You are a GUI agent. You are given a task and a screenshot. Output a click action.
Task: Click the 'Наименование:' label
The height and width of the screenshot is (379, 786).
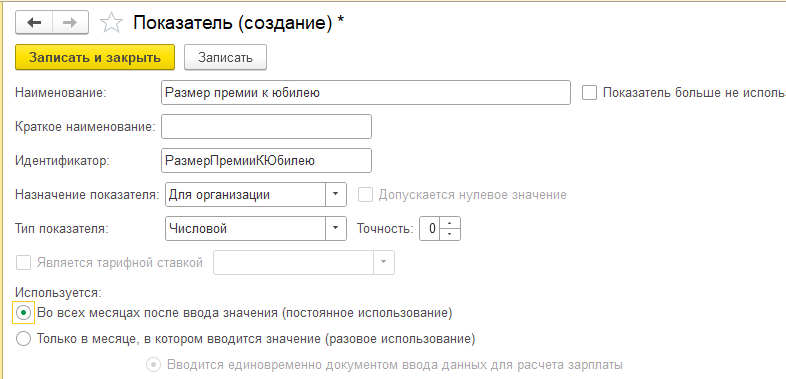[61, 93]
